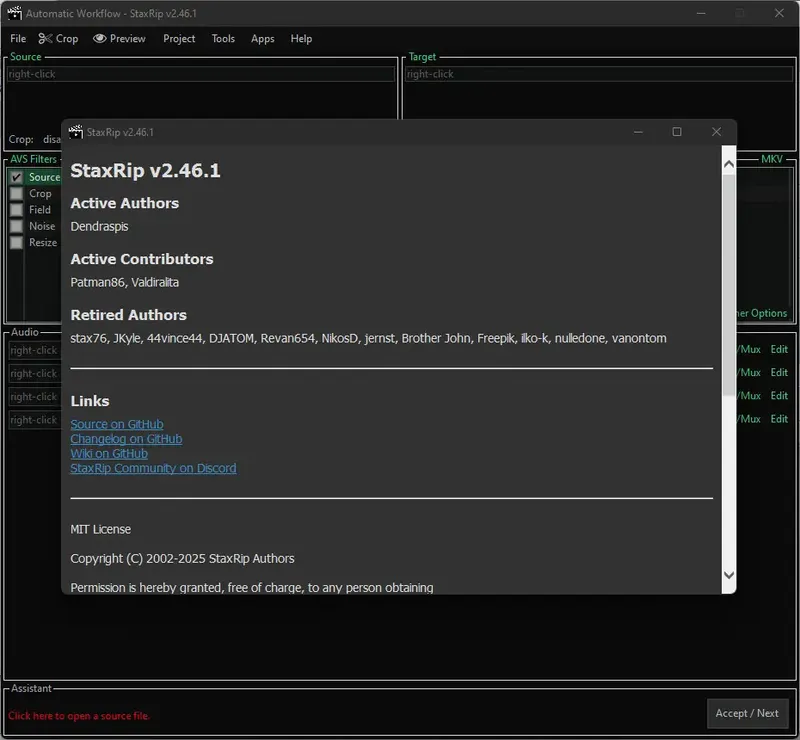
Task: Click the first audio track Mux link
Action: point(749,350)
